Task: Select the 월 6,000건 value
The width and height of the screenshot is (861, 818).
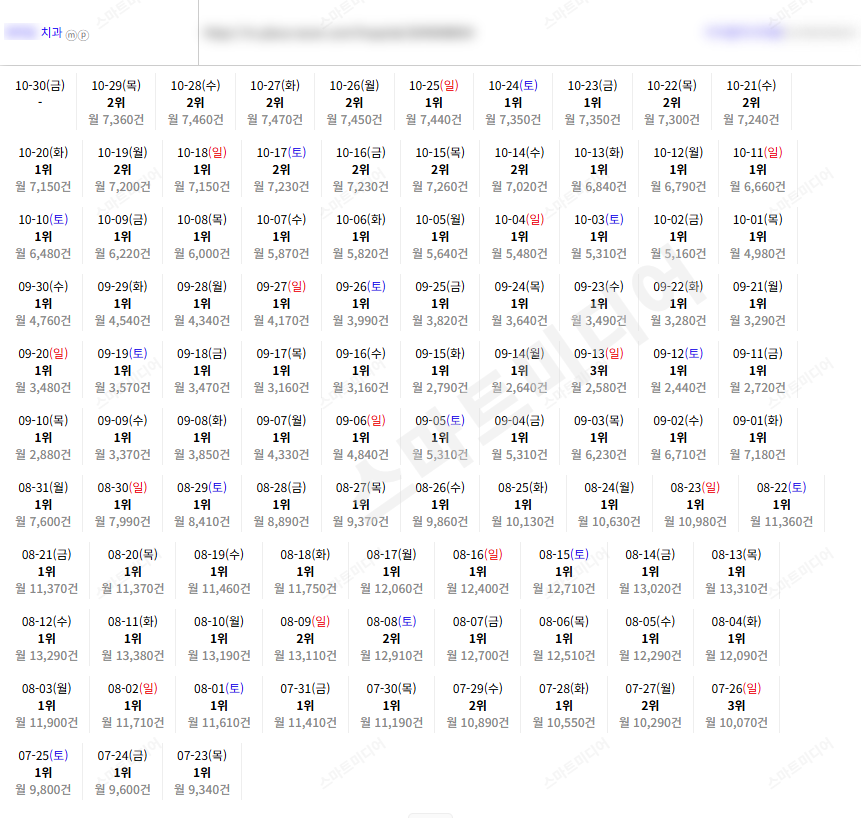Action: click(x=202, y=254)
